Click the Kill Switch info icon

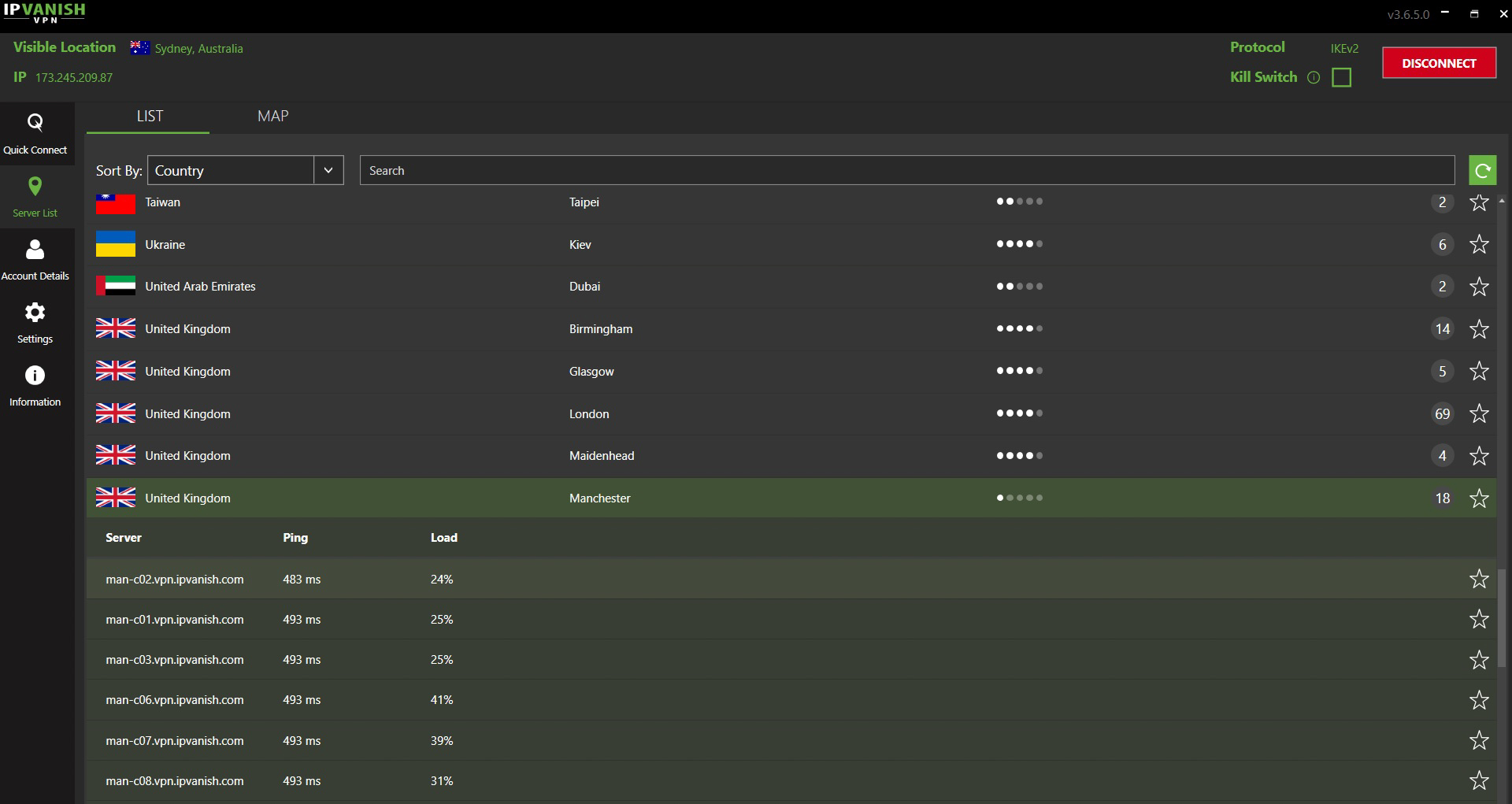(x=1314, y=77)
